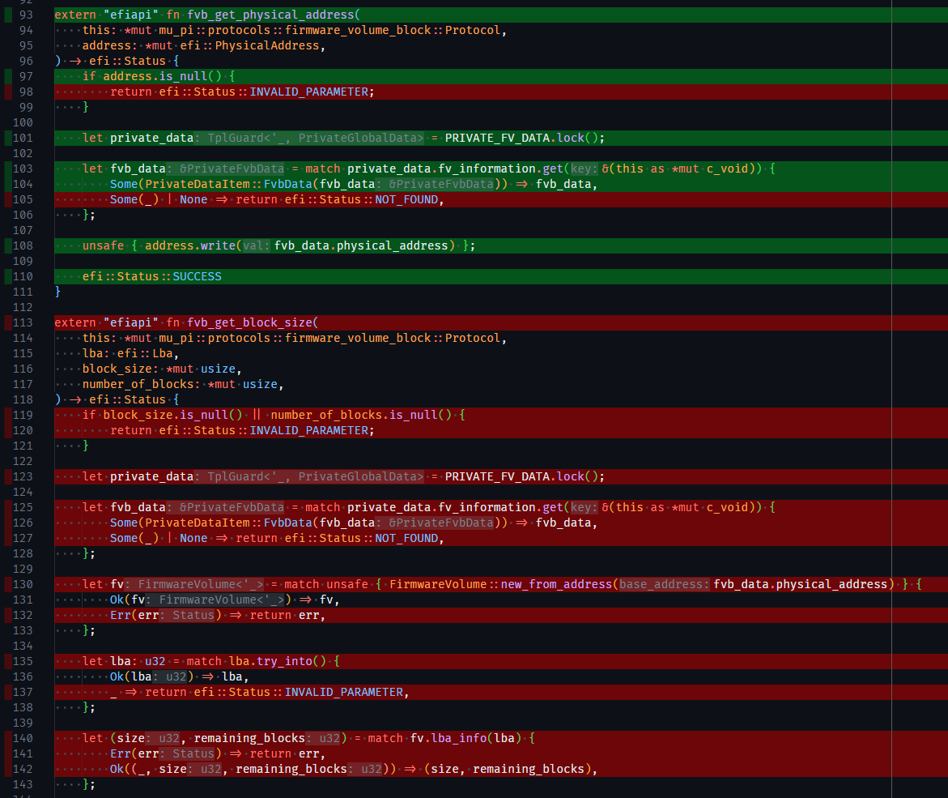Click the base_address inlay hint

665,584
